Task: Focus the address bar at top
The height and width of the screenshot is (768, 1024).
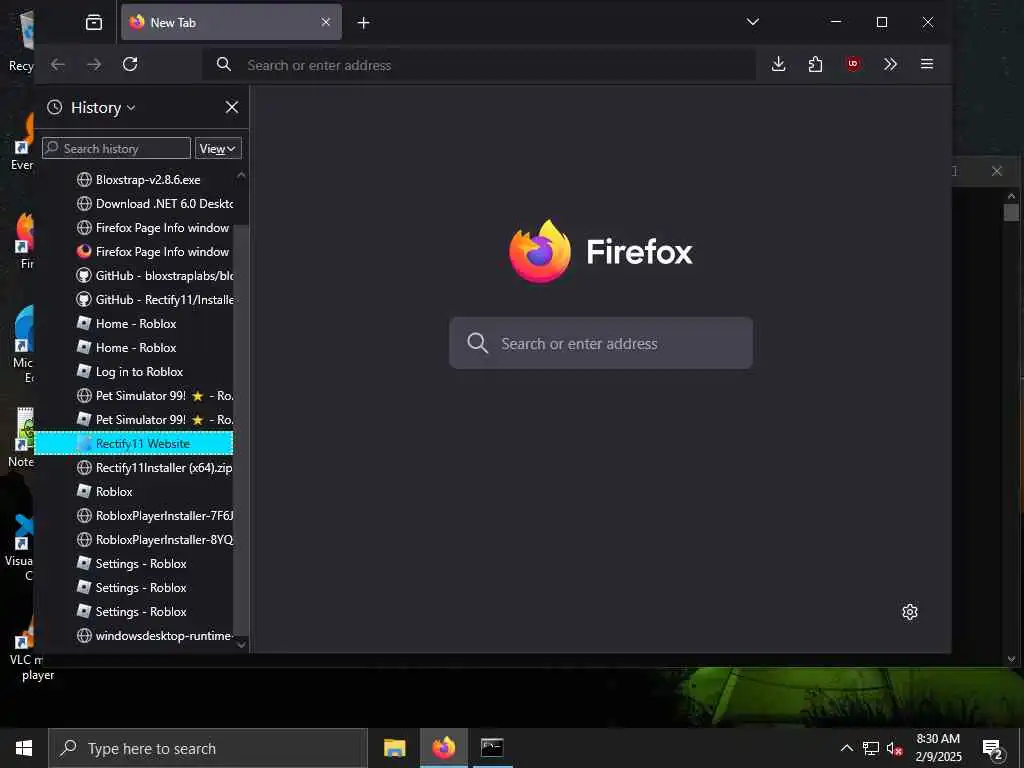Action: [x=479, y=65]
